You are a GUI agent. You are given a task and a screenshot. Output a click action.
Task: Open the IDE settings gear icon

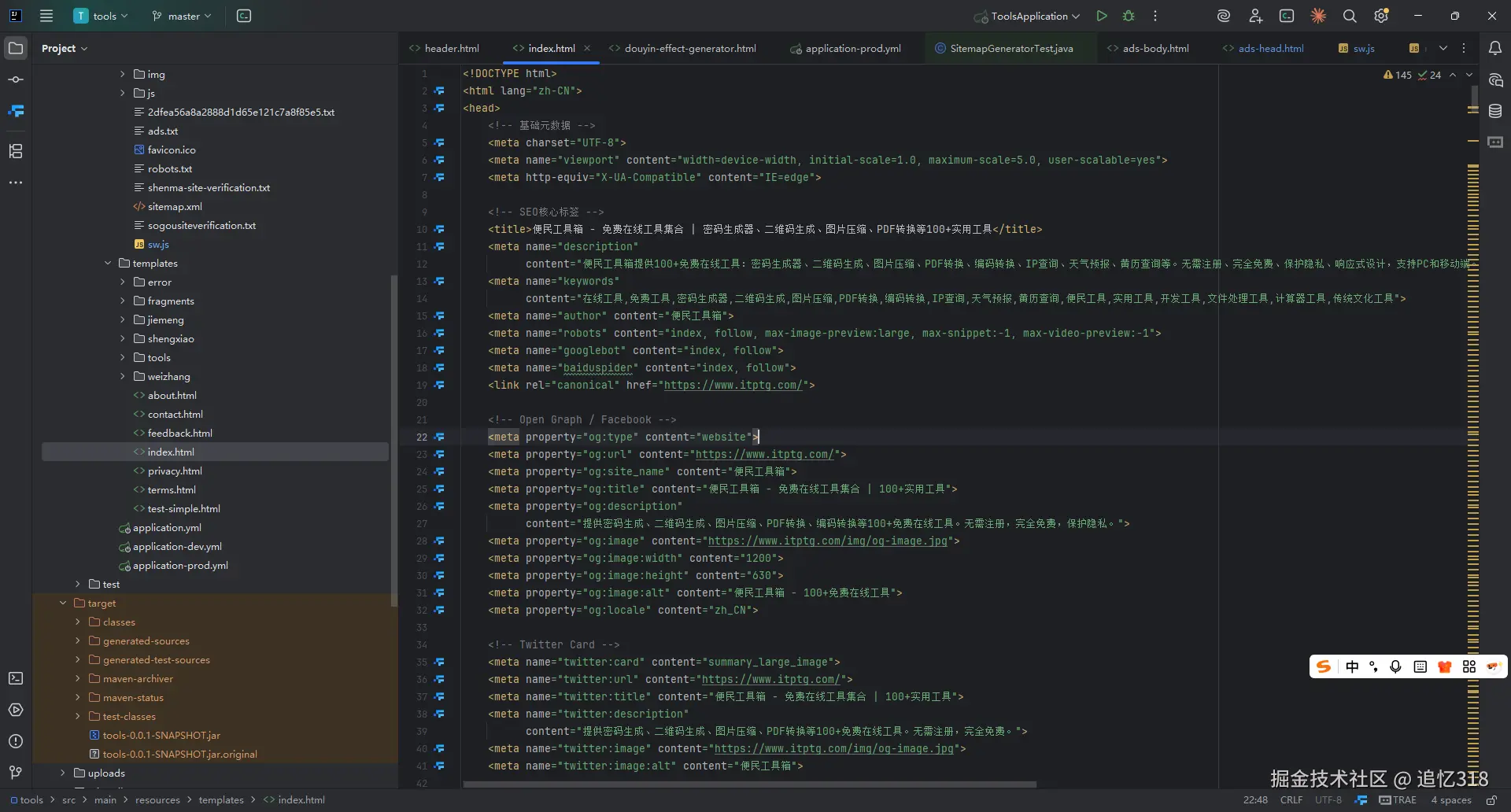click(x=1380, y=16)
